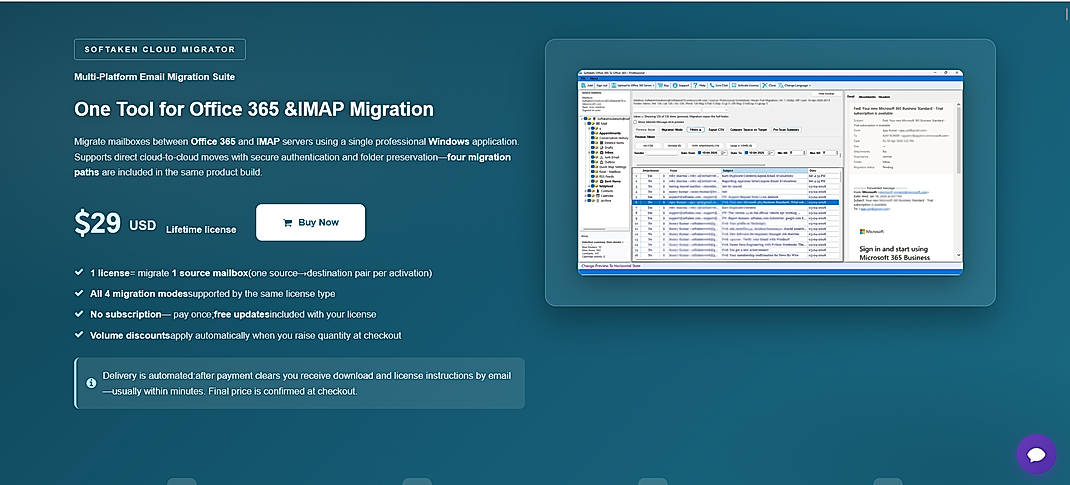Click the 'All 4 migration modes' line
The height and width of the screenshot is (485, 1070).
pyautogui.click(x=205, y=294)
